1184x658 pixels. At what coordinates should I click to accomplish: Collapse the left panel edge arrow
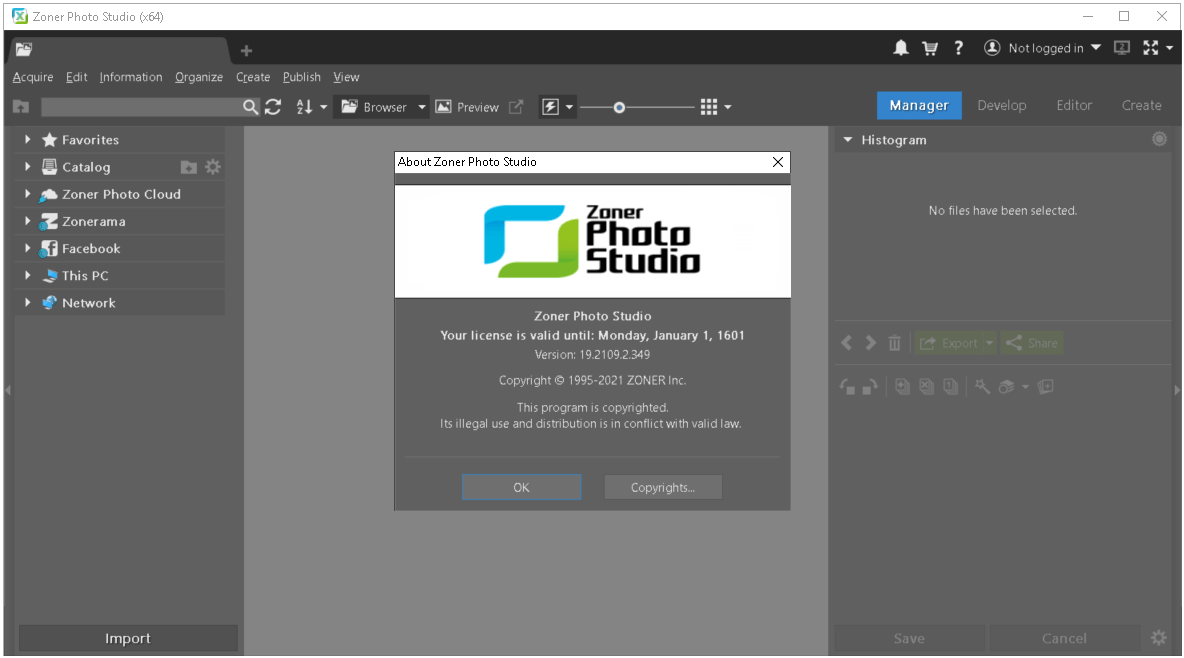(8, 390)
